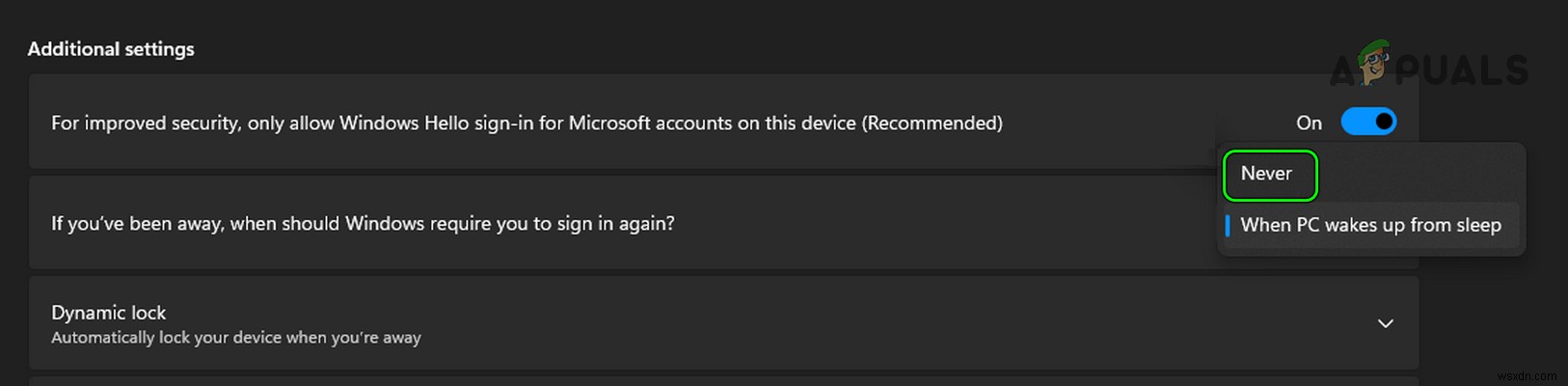Click the "On" label beside the switch
The height and width of the screenshot is (386, 1568).
pyautogui.click(x=1309, y=123)
